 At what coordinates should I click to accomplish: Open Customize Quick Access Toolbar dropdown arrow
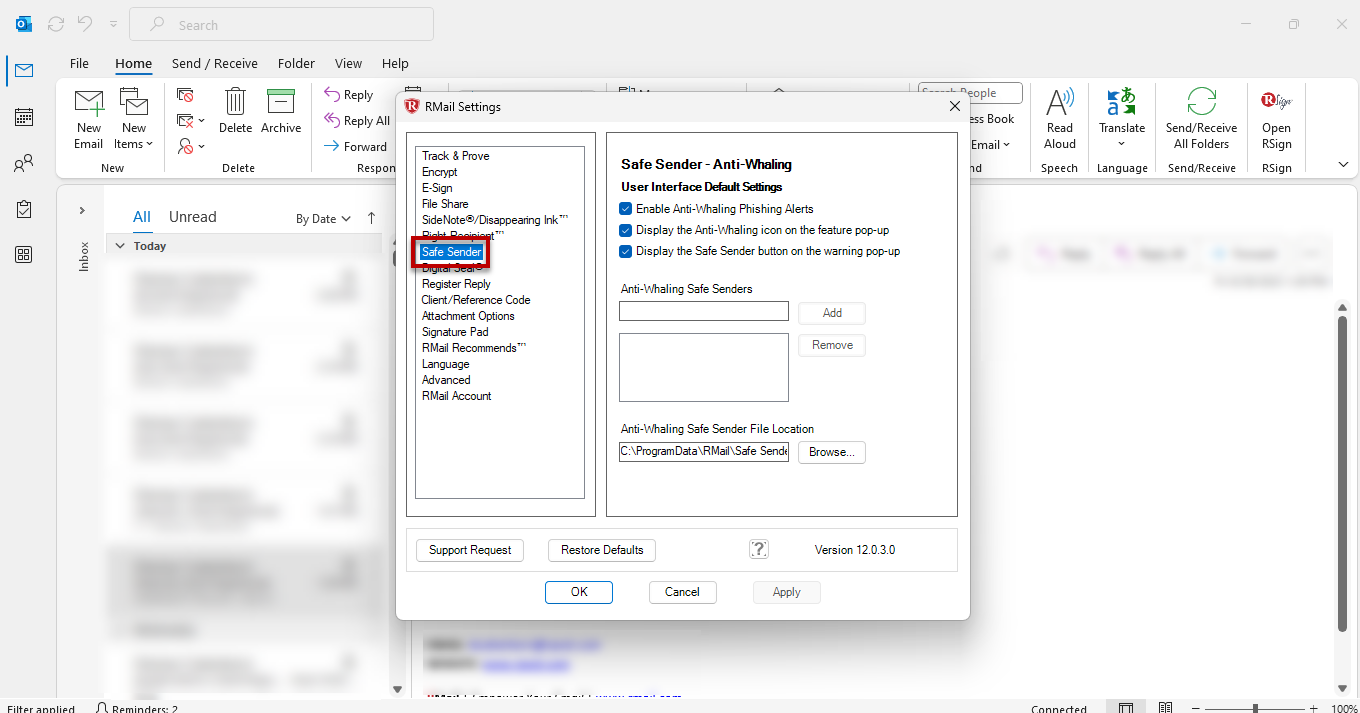coord(113,24)
